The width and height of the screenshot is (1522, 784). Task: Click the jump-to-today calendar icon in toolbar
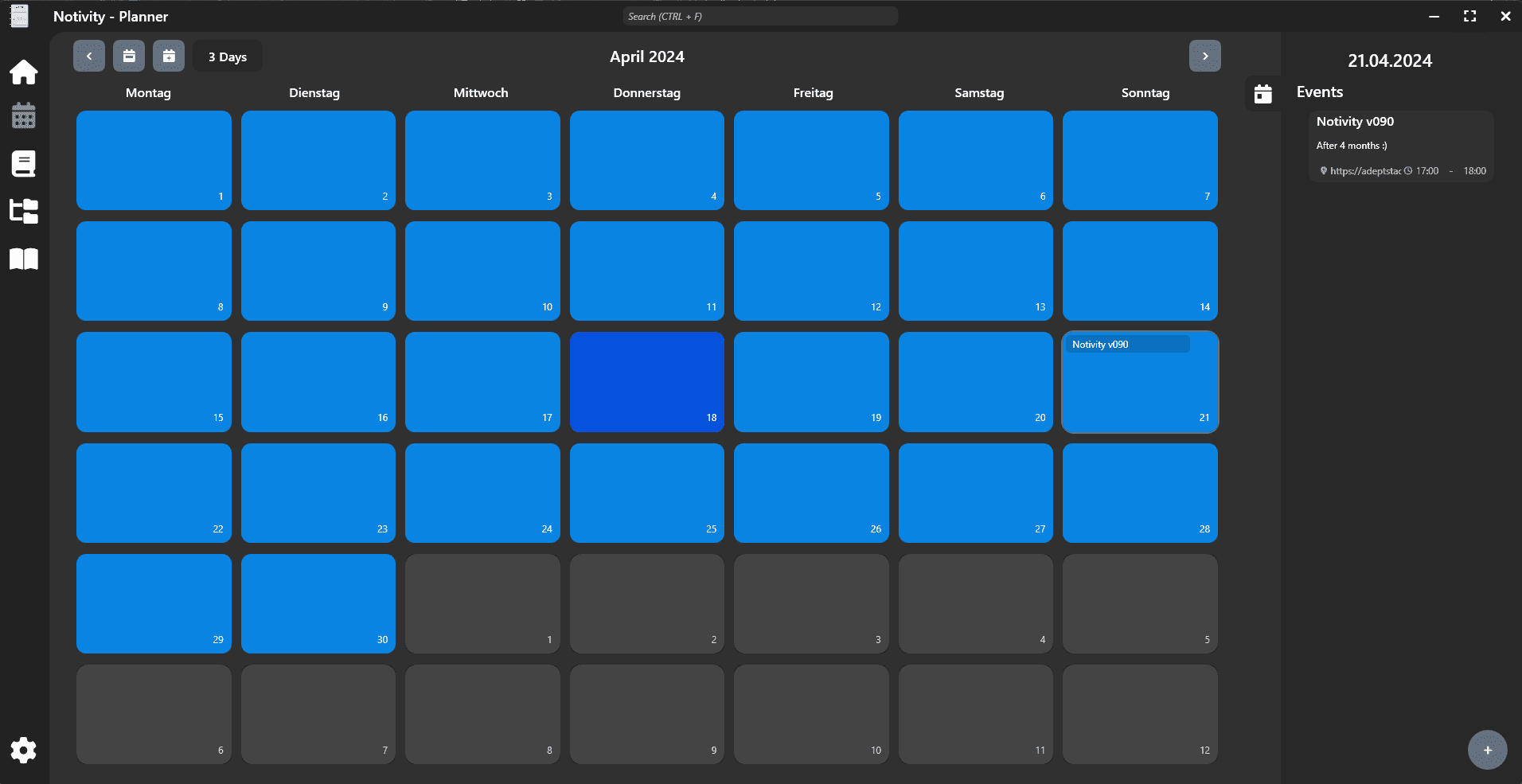pos(128,56)
